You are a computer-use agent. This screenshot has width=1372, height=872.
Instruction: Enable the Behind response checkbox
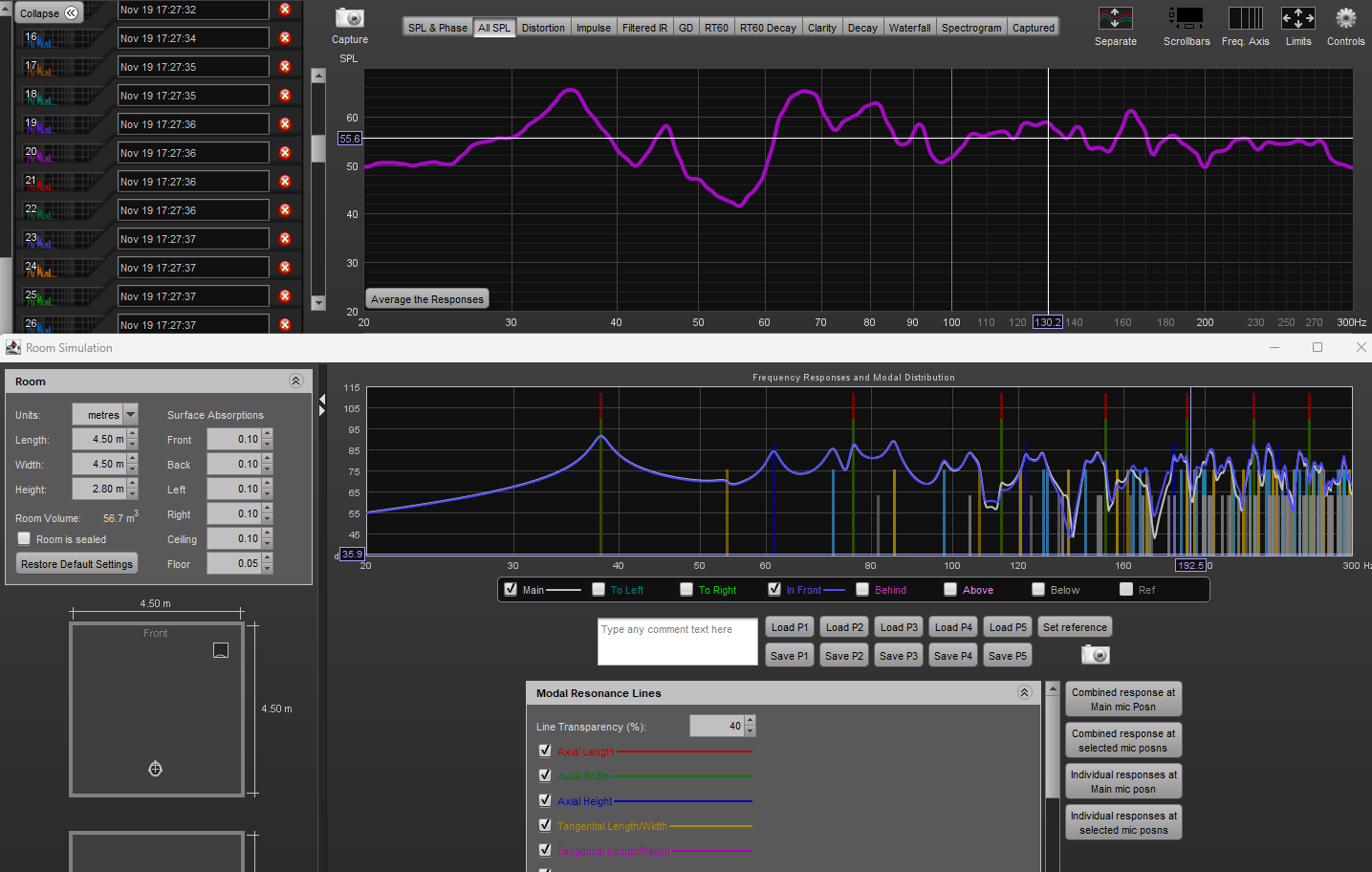pos(862,589)
